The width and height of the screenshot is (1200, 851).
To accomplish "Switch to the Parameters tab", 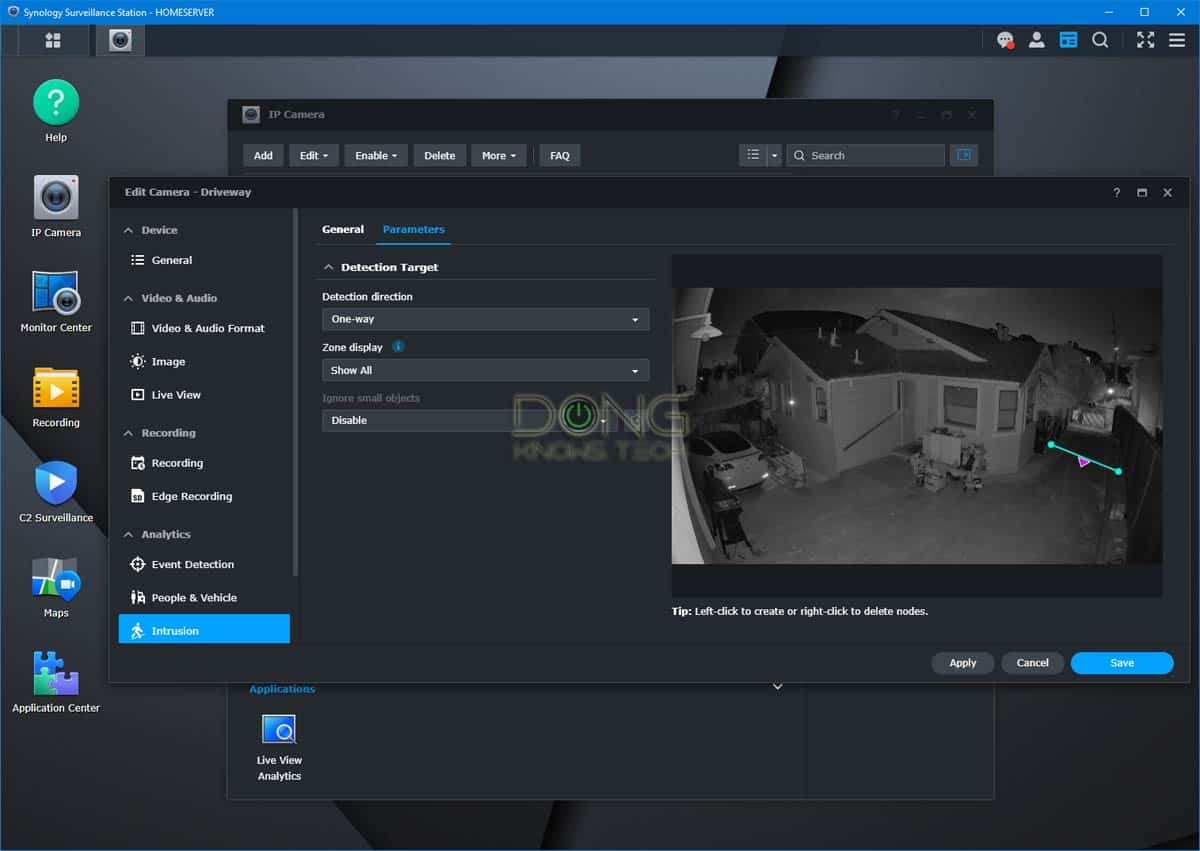I will [x=413, y=229].
